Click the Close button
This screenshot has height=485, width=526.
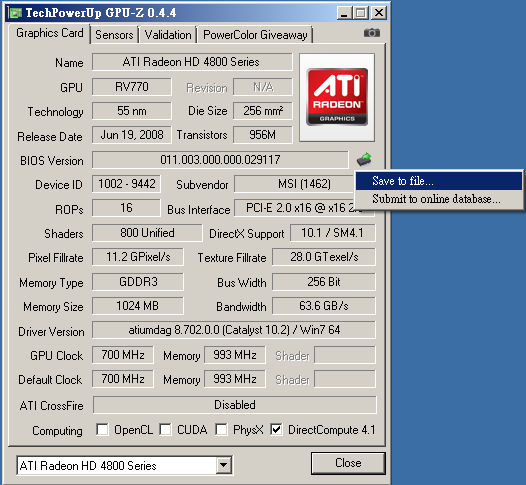click(348, 463)
